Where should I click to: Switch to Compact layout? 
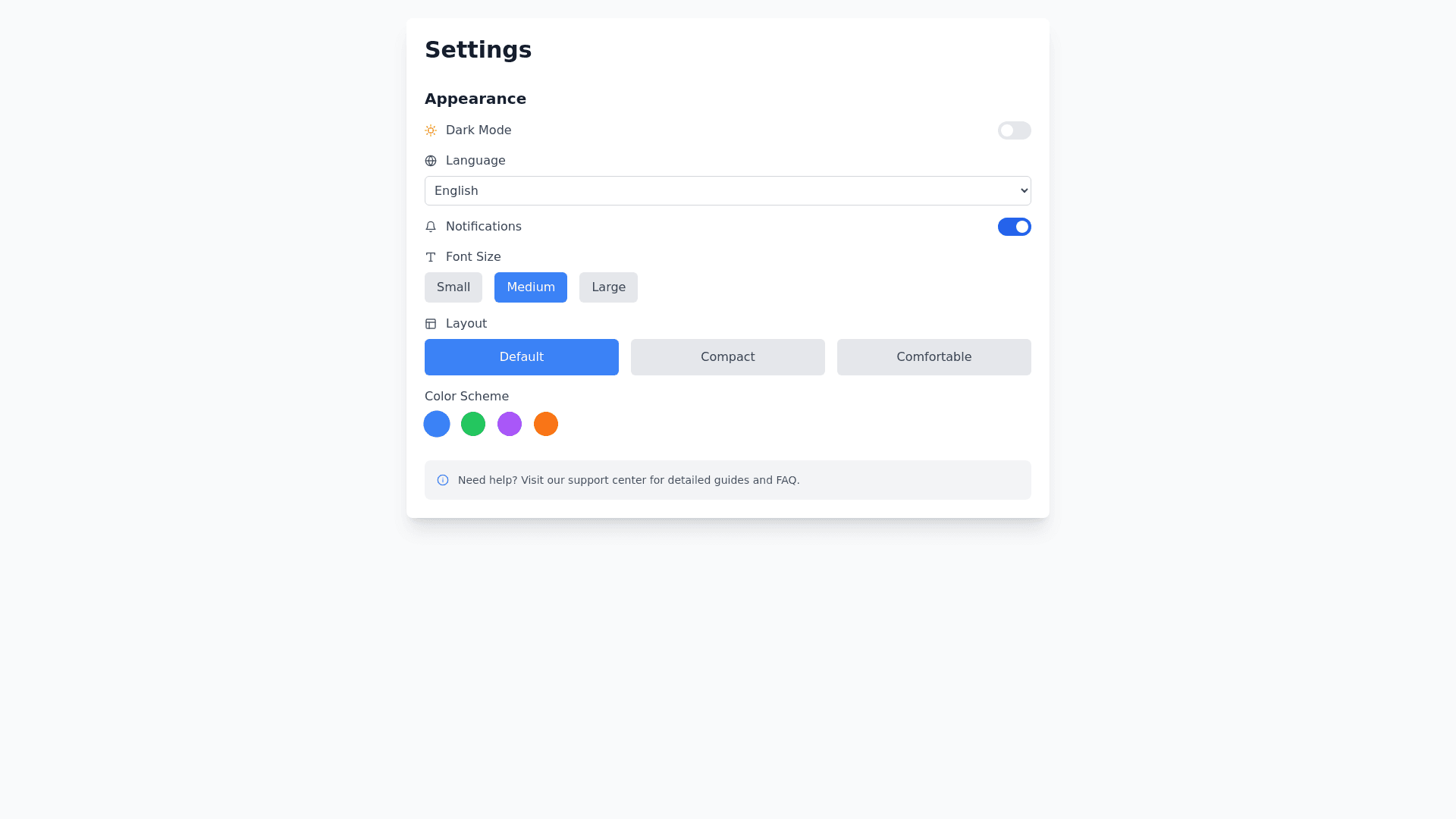pyautogui.click(x=728, y=357)
